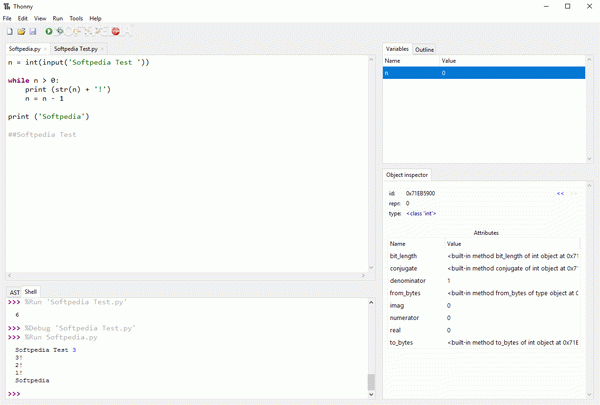Click the code line print ('Softpedia')
The image size is (600, 405).
pyautogui.click(x=49, y=116)
